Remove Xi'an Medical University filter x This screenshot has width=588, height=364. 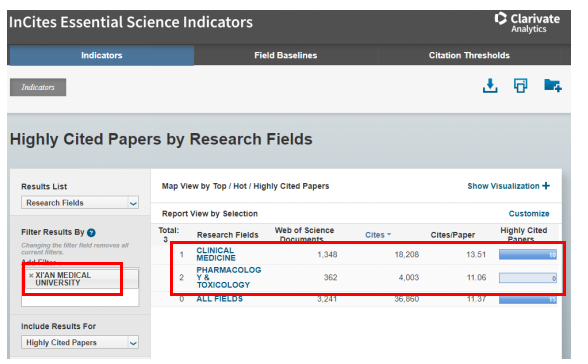tap(31, 276)
